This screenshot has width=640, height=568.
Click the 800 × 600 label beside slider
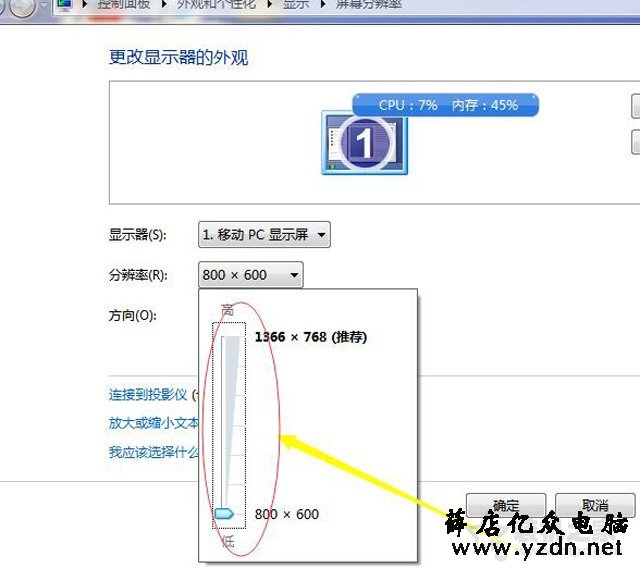point(287,514)
